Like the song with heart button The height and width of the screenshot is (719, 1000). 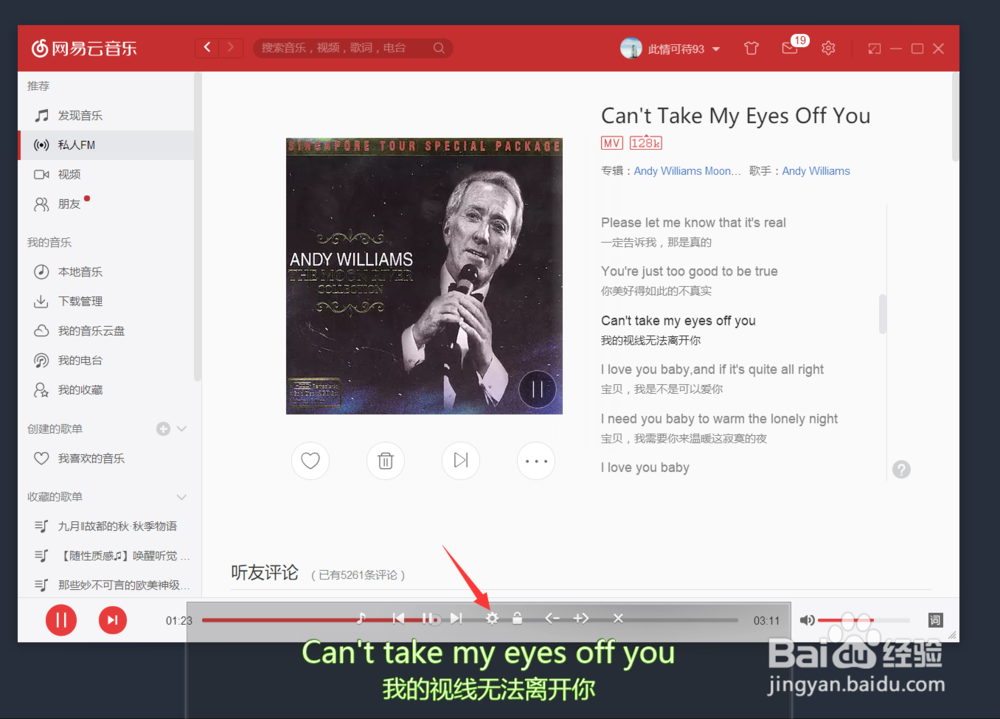(310, 461)
